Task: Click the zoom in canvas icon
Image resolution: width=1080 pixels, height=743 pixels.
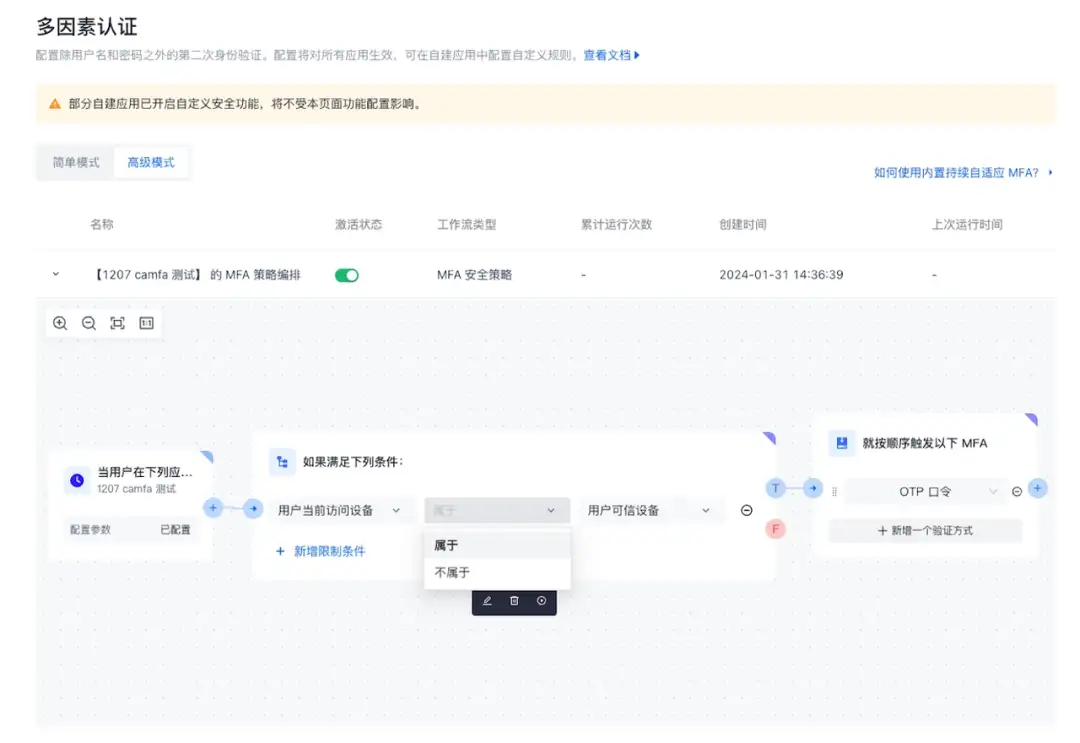Action: pyautogui.click(x=60, y=323)
